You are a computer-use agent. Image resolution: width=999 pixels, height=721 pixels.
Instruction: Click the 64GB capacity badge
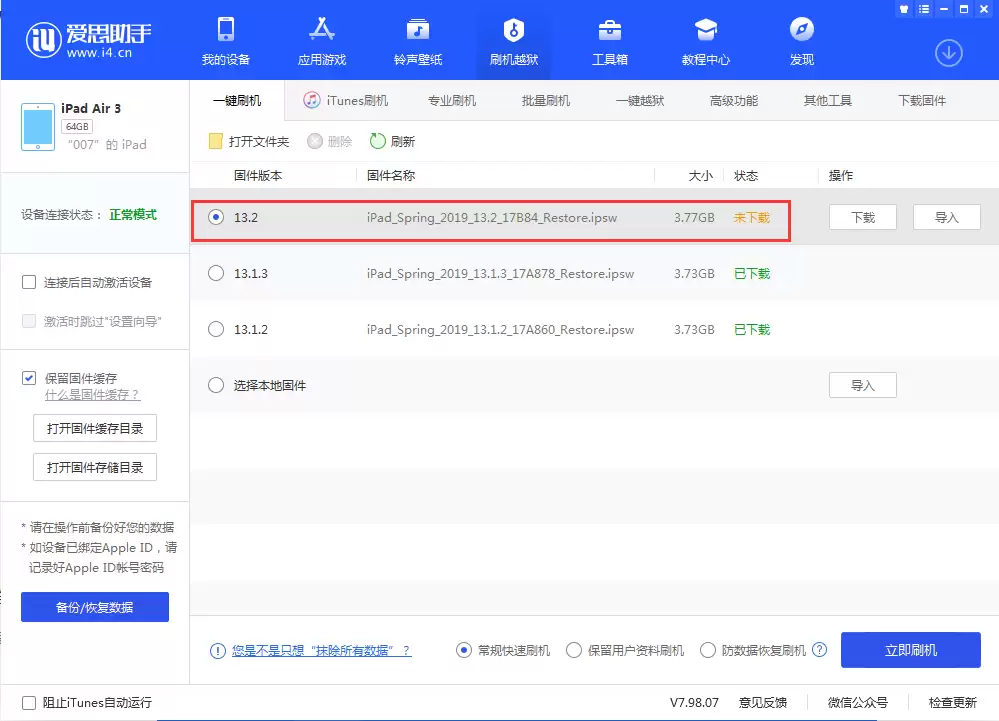(77, 127)
